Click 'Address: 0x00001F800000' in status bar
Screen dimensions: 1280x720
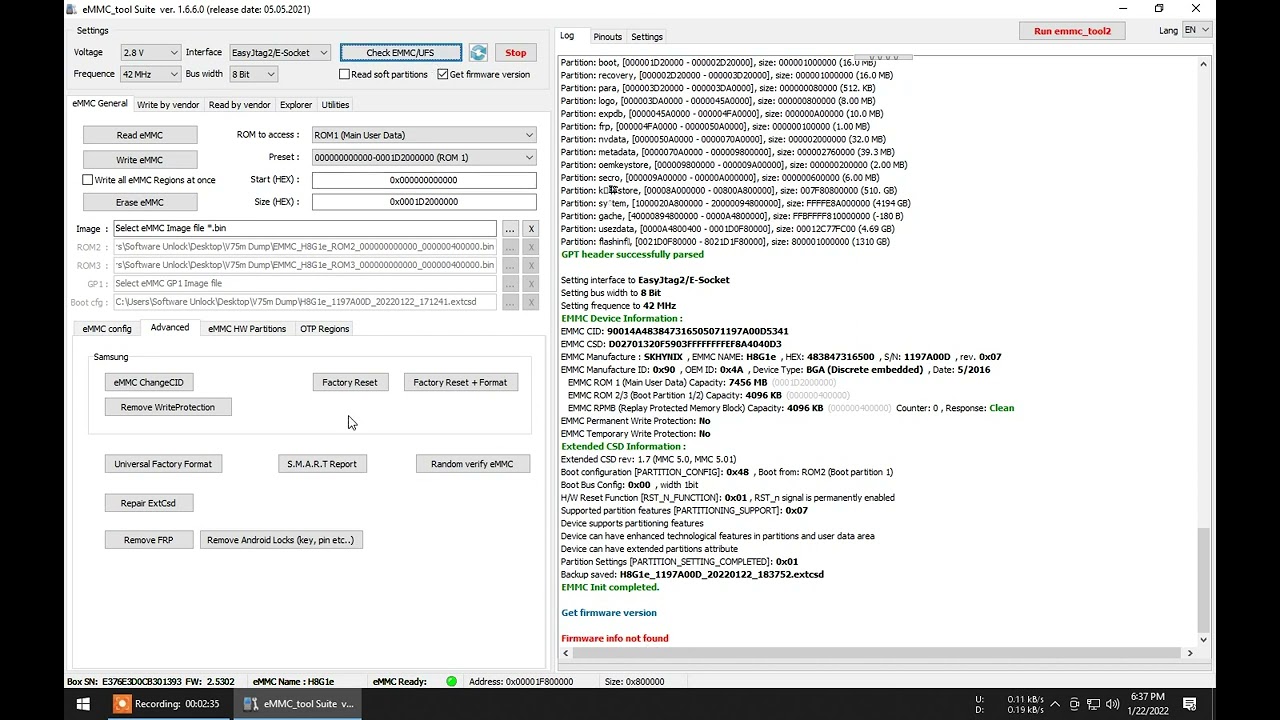(x=521, y=682)
